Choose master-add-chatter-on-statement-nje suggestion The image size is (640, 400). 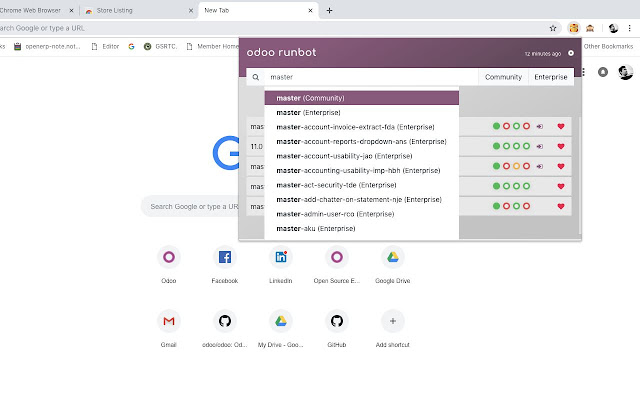pos(362,200)
